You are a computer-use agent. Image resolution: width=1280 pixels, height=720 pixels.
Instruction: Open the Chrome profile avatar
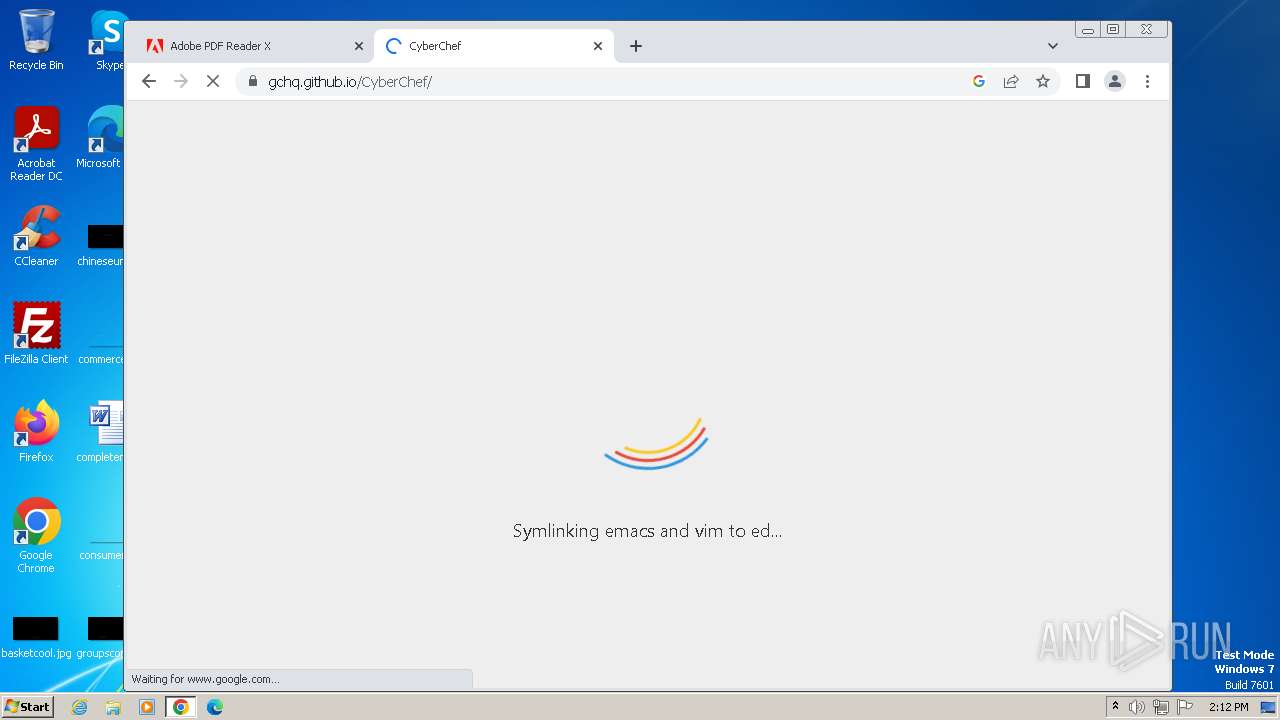(1115, 82)
